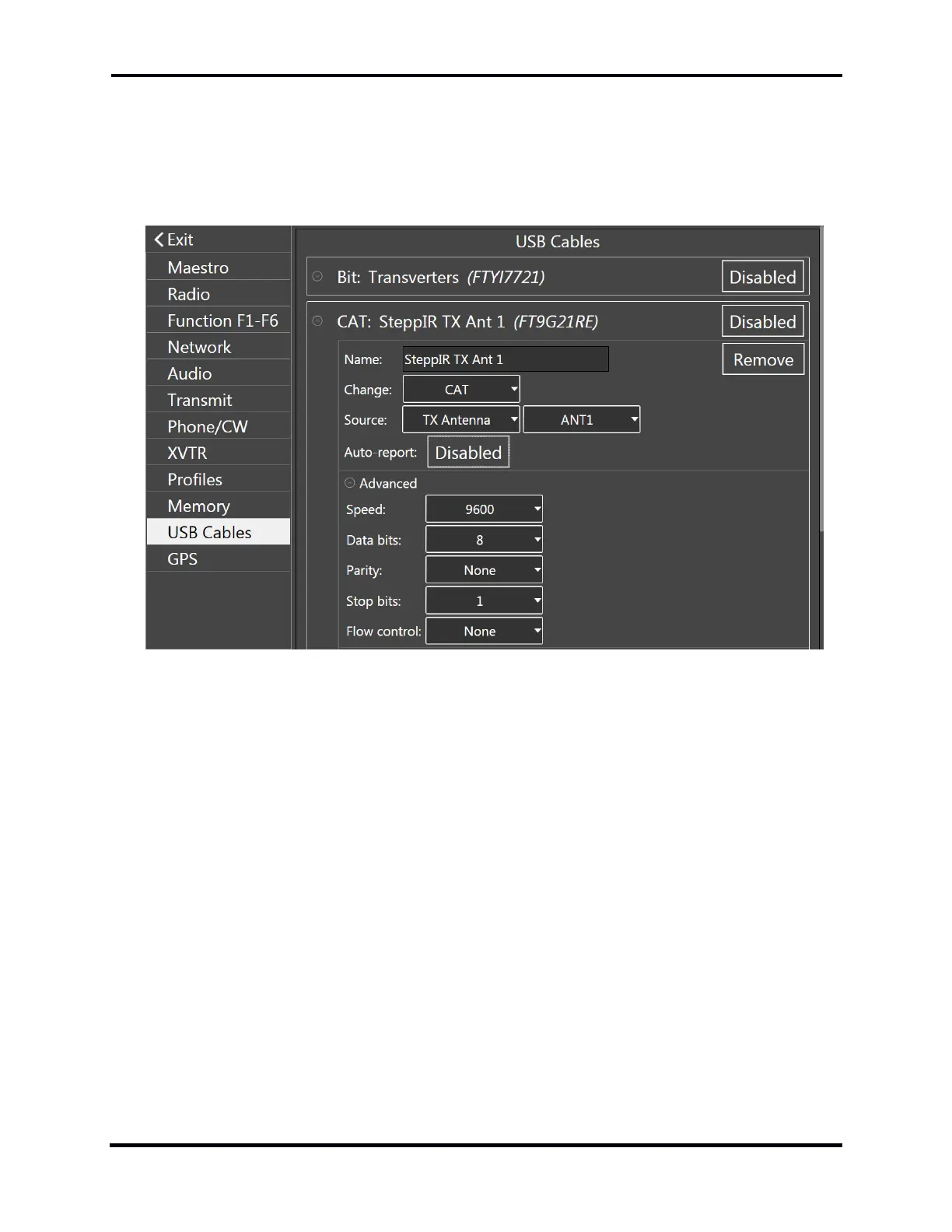Viewport: 952px width, 1232px height.
Task: Open the Flow control dropdown
Action: pyautogui.click(x=484, y=631)
